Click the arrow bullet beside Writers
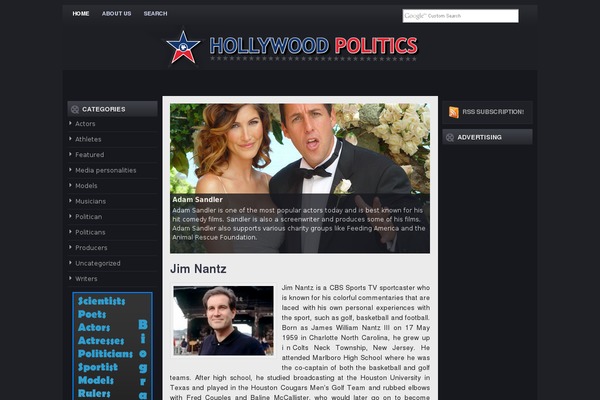The image size is (600, 400). 70,278
